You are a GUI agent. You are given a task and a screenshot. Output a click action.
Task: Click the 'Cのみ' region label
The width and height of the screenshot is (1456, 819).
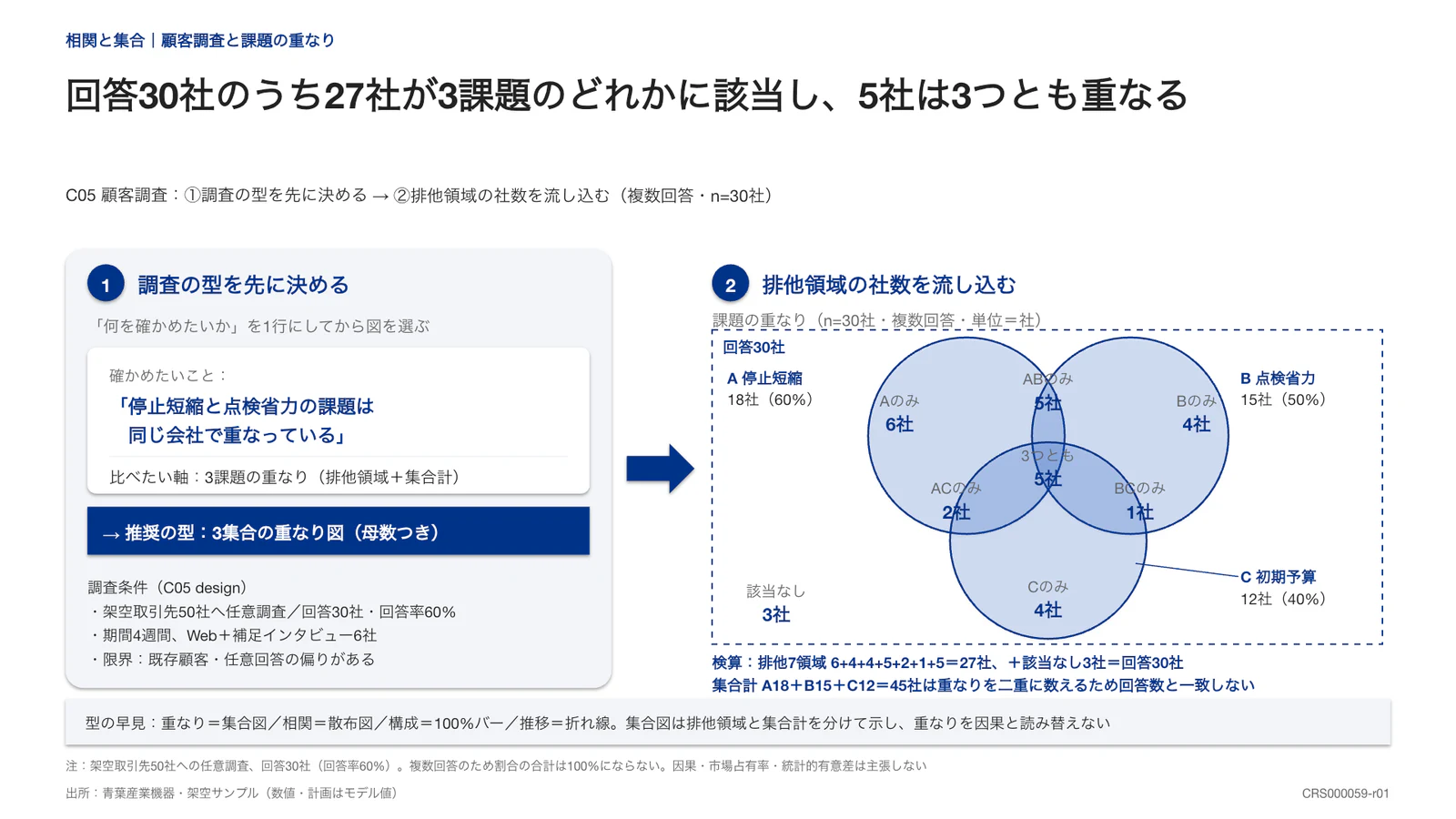click(1047, 587)
